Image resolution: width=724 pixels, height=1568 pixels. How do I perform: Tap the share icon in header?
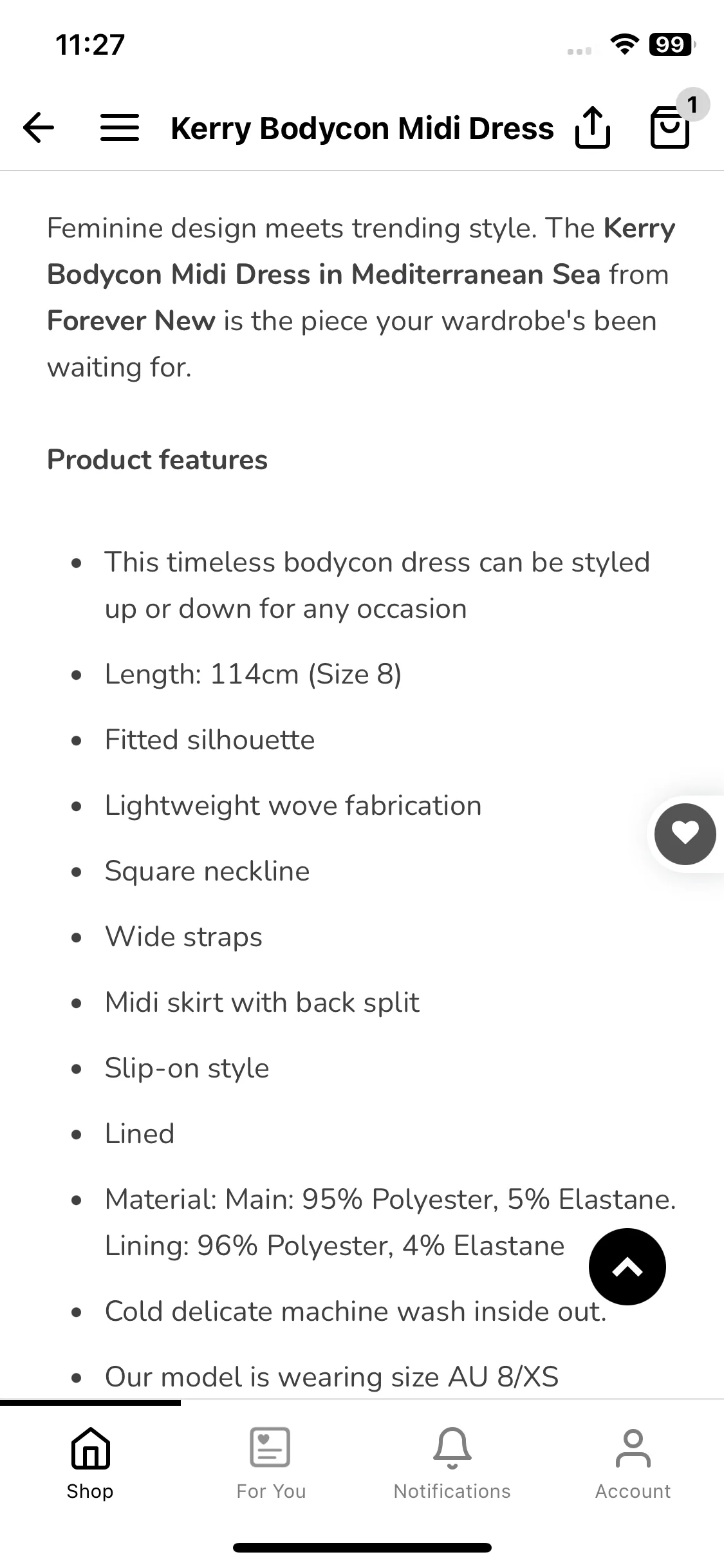592,127
